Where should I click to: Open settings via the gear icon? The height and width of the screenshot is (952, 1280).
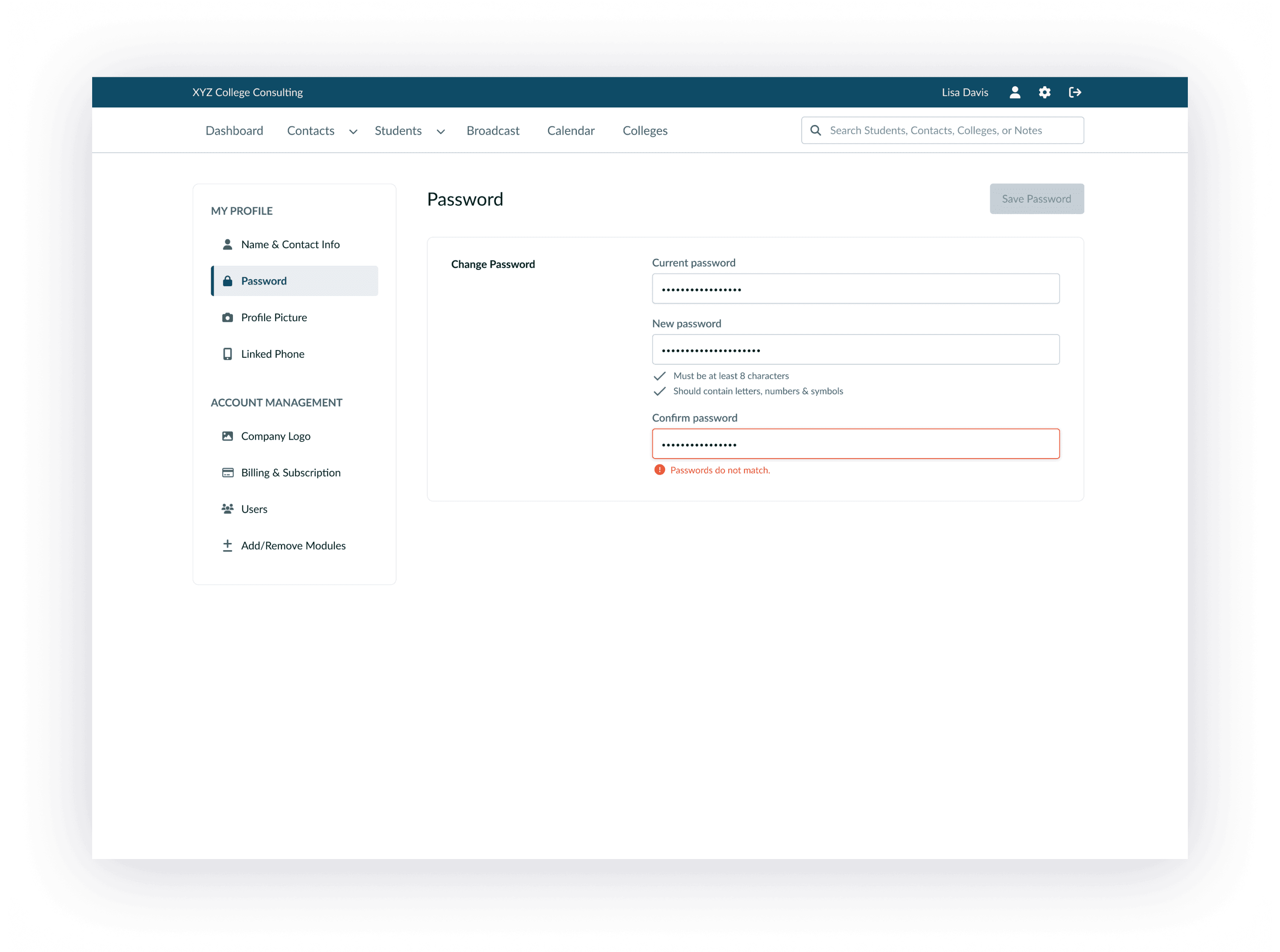[1044, 92]
